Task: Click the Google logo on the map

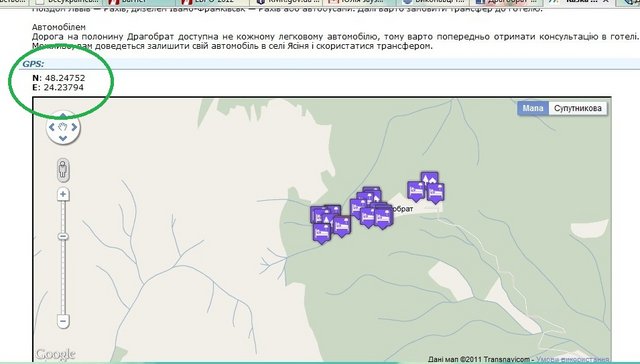Action: coord(55,354)
